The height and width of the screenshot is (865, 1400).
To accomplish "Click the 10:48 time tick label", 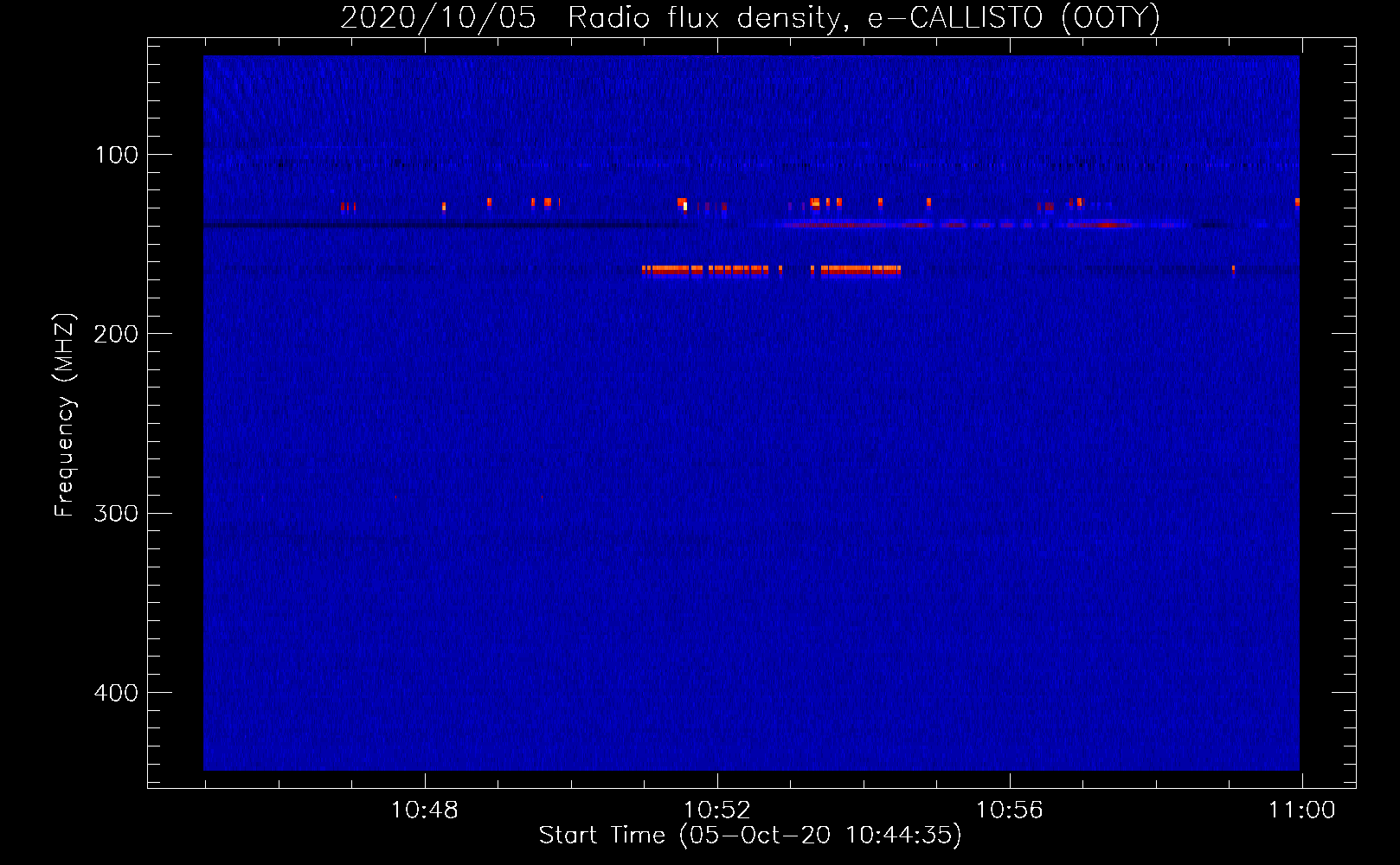I will pos(424,811).
